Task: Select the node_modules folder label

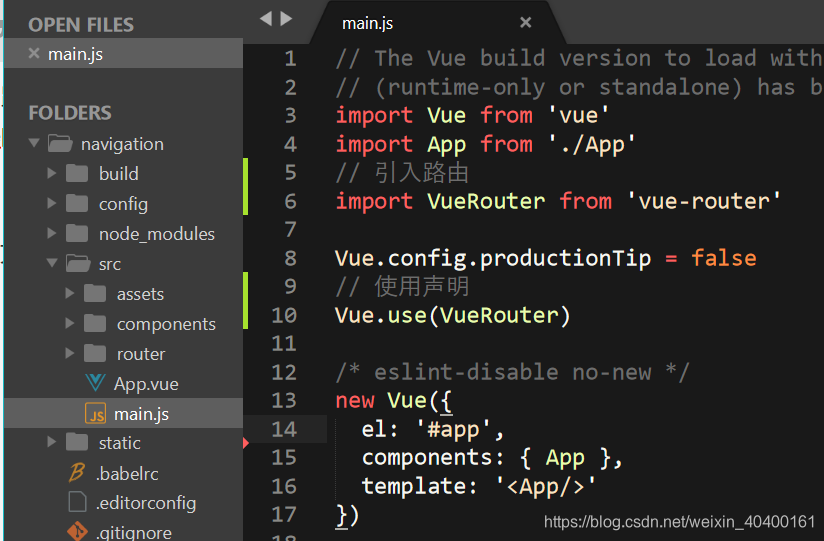Action: click(157, 233)
